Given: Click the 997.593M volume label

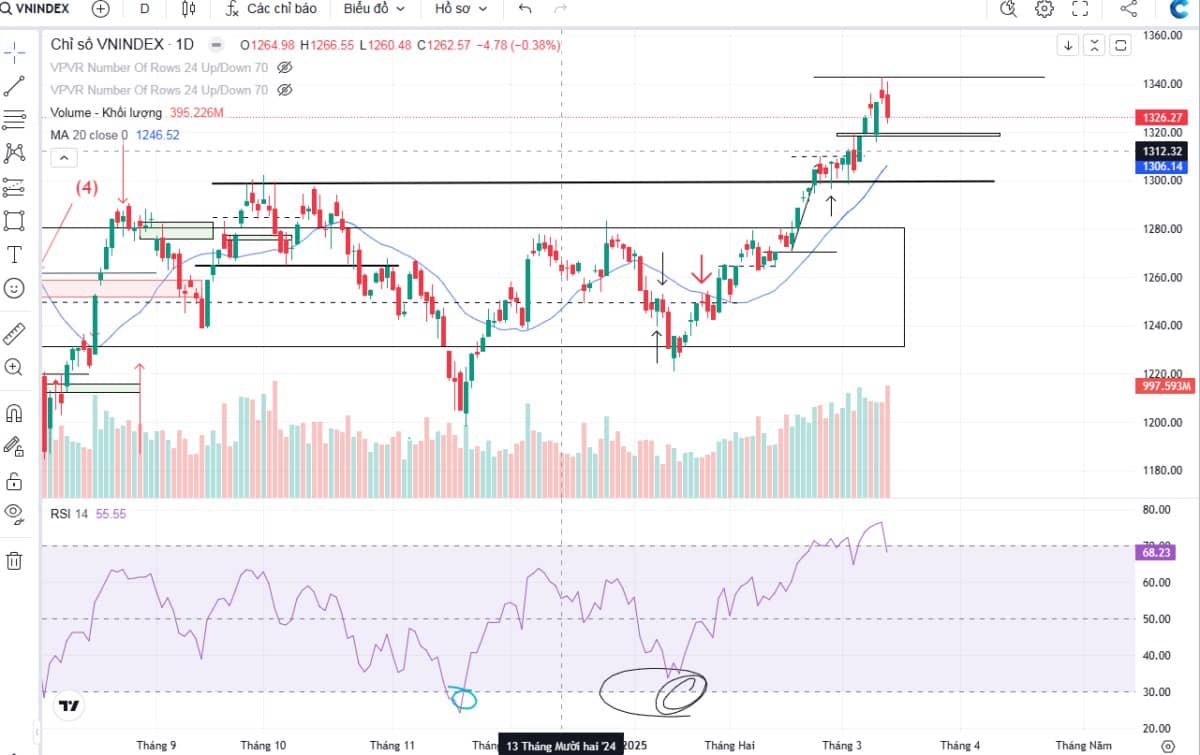Looking at the screenshot, I should click(x=1166, y=386).
